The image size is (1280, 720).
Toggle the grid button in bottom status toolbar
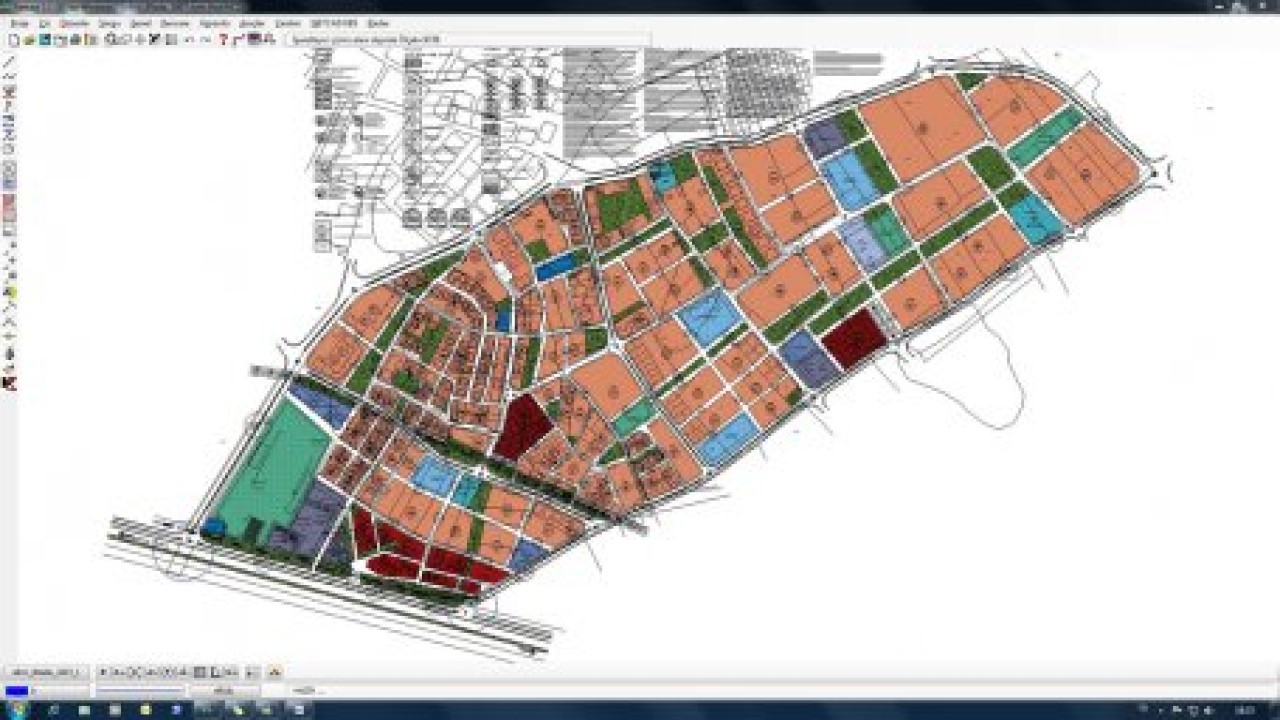click(x=200, y=672)
